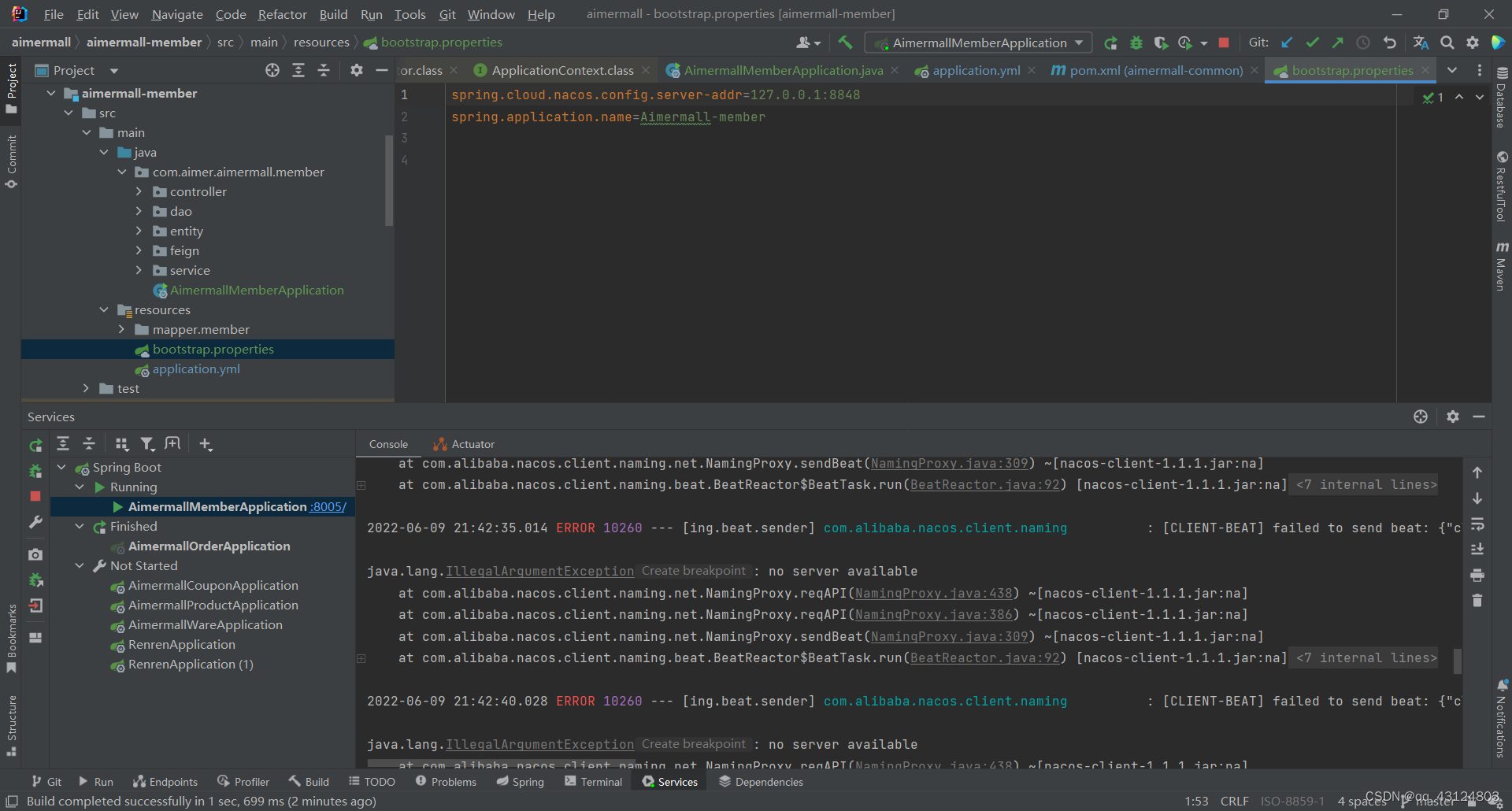Open the translate plugin icon
Image resolution: width=1512 pixels, height=811 pixels.
1421,43
